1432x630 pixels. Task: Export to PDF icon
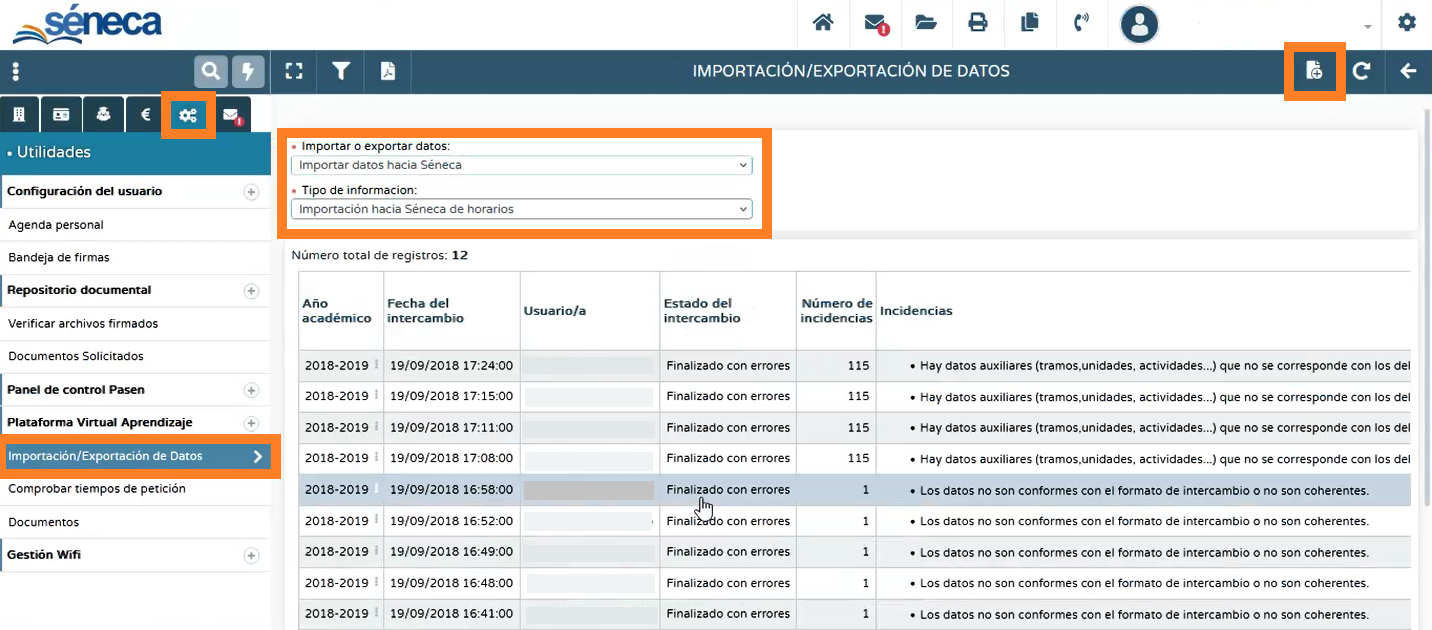387,71
